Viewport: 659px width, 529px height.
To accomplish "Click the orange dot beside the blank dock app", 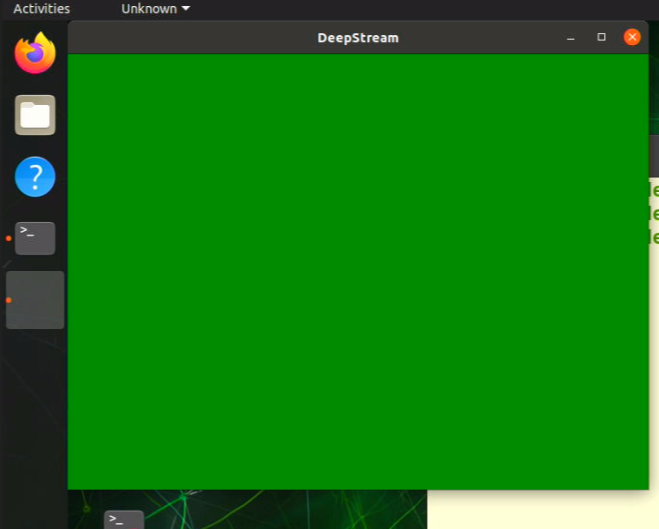I will (8, 300).
